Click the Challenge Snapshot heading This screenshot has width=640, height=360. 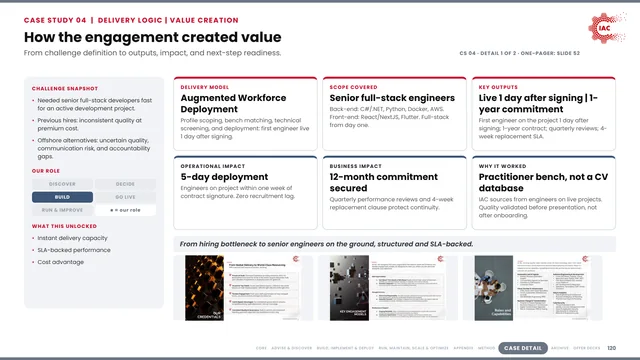(x=65, y=89)
